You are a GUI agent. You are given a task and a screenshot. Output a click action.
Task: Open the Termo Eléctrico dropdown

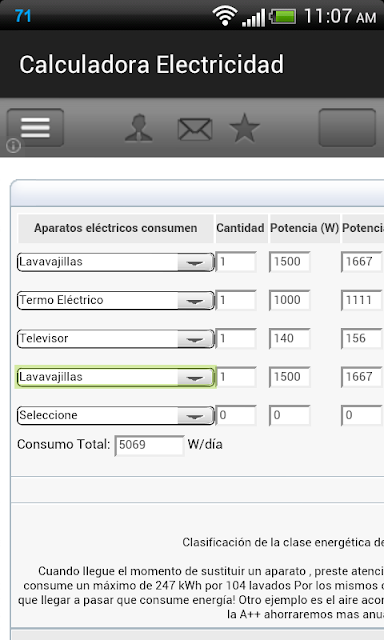point(115,300)
